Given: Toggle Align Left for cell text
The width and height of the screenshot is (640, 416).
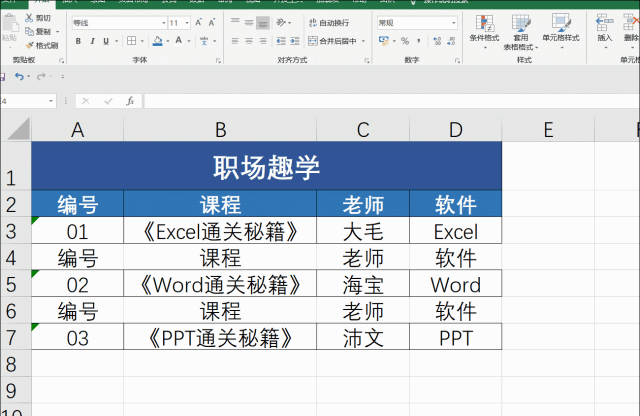Looking at the screenshot, I should pos(235,41).
